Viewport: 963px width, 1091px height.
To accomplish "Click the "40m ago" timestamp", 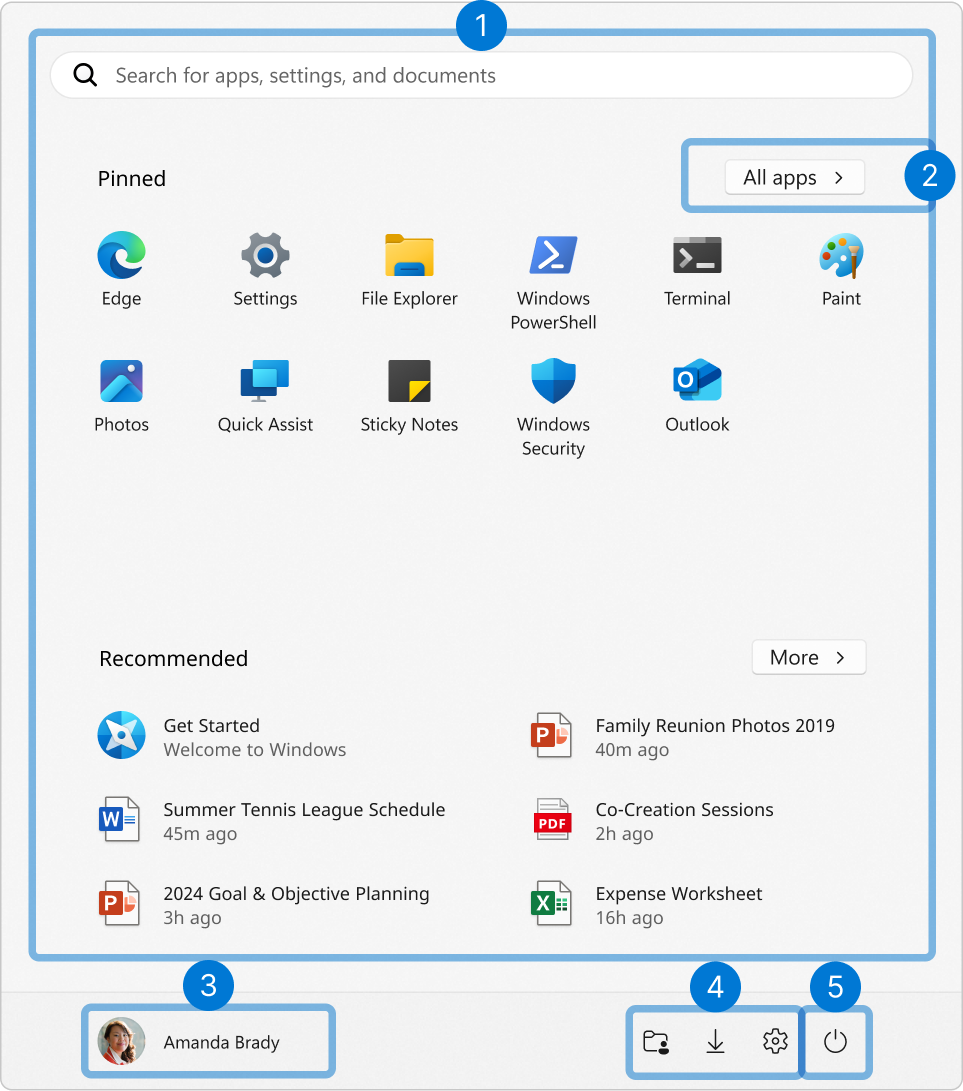I will coord(632,750).
